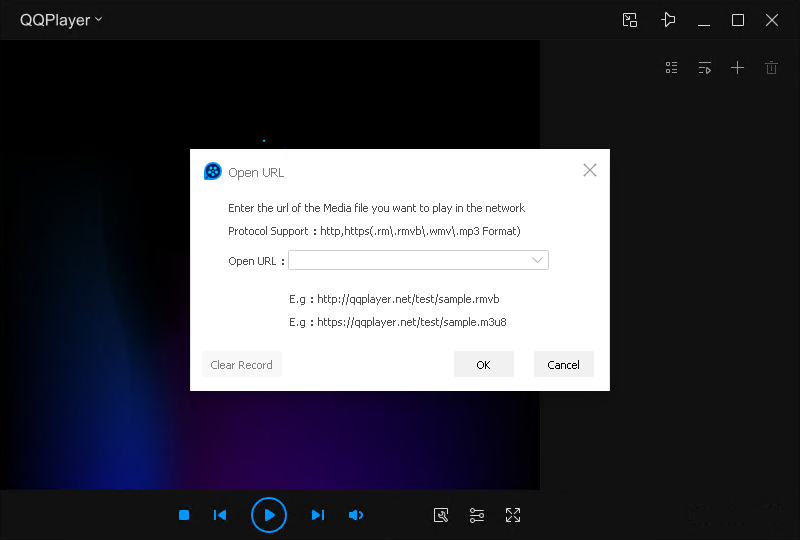This screenshot has width=800, height=540.
Task: Enter fullscreen mode
Action: (513, 515)
